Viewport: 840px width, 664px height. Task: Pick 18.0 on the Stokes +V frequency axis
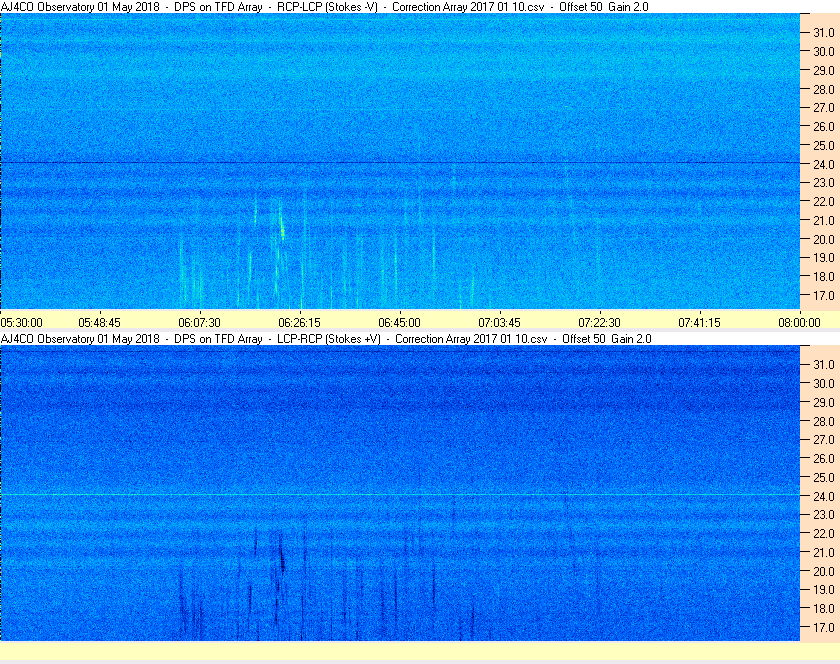(x=824, y=608)
